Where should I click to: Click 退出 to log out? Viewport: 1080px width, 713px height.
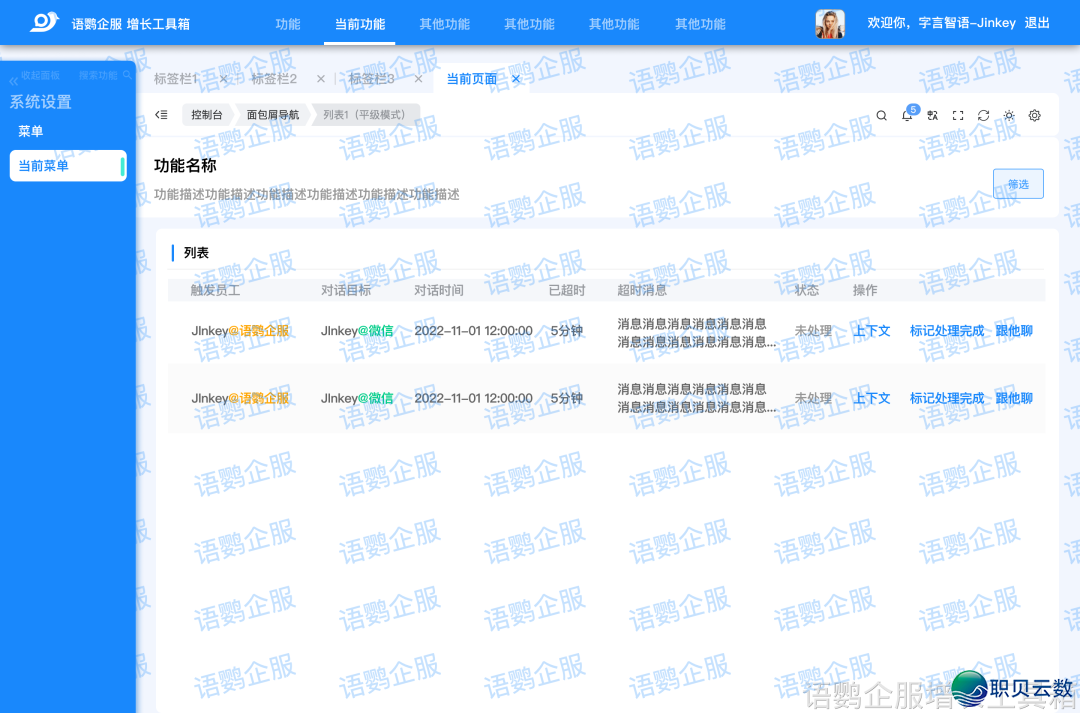tap(1037, 23)
